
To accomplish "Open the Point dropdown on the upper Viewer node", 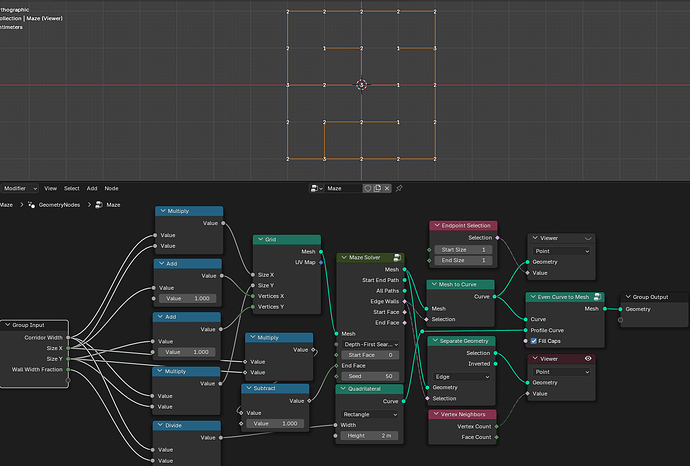I will [x=562, y=251].
